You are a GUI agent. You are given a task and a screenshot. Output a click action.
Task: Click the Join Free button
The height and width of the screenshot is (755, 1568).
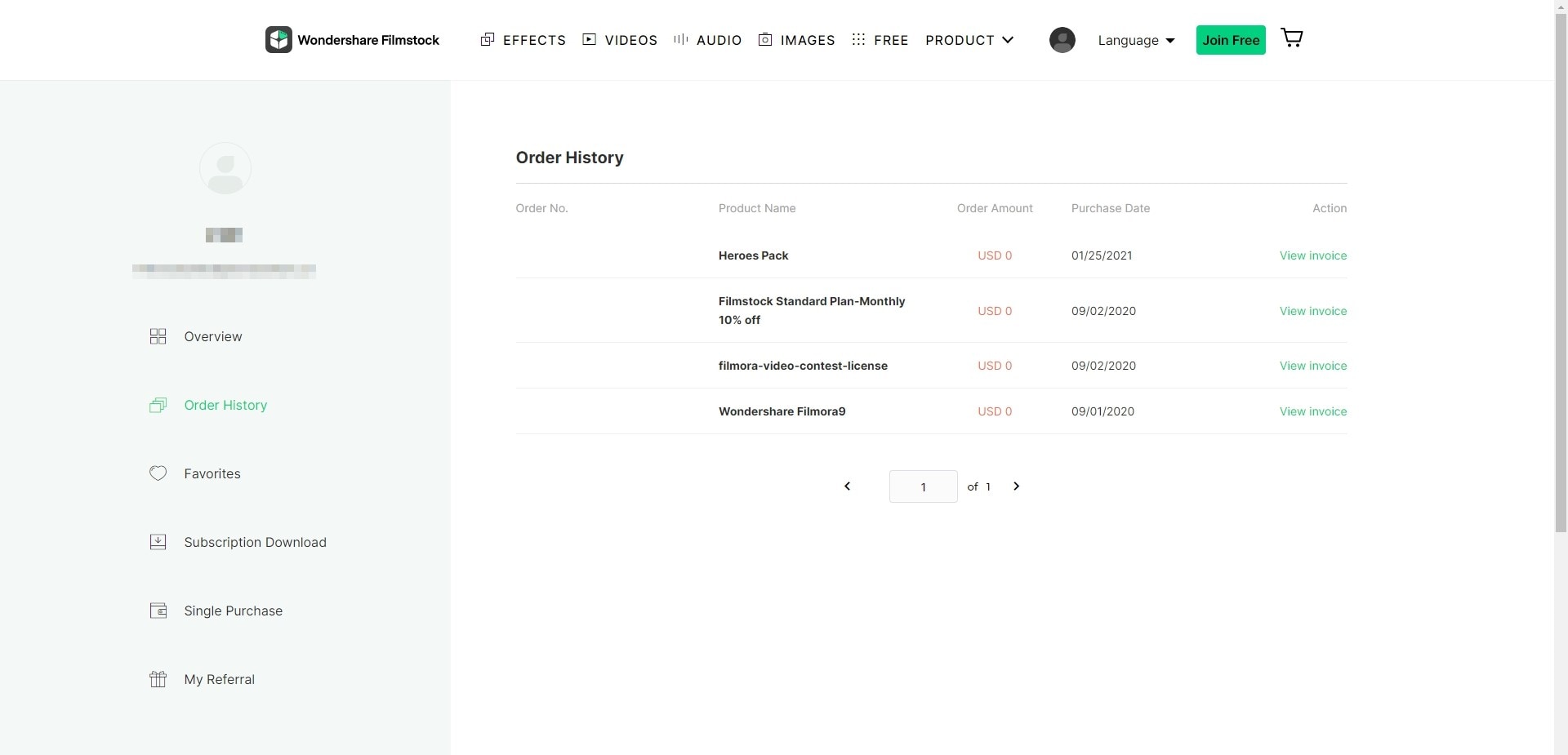click(1231, 40)
